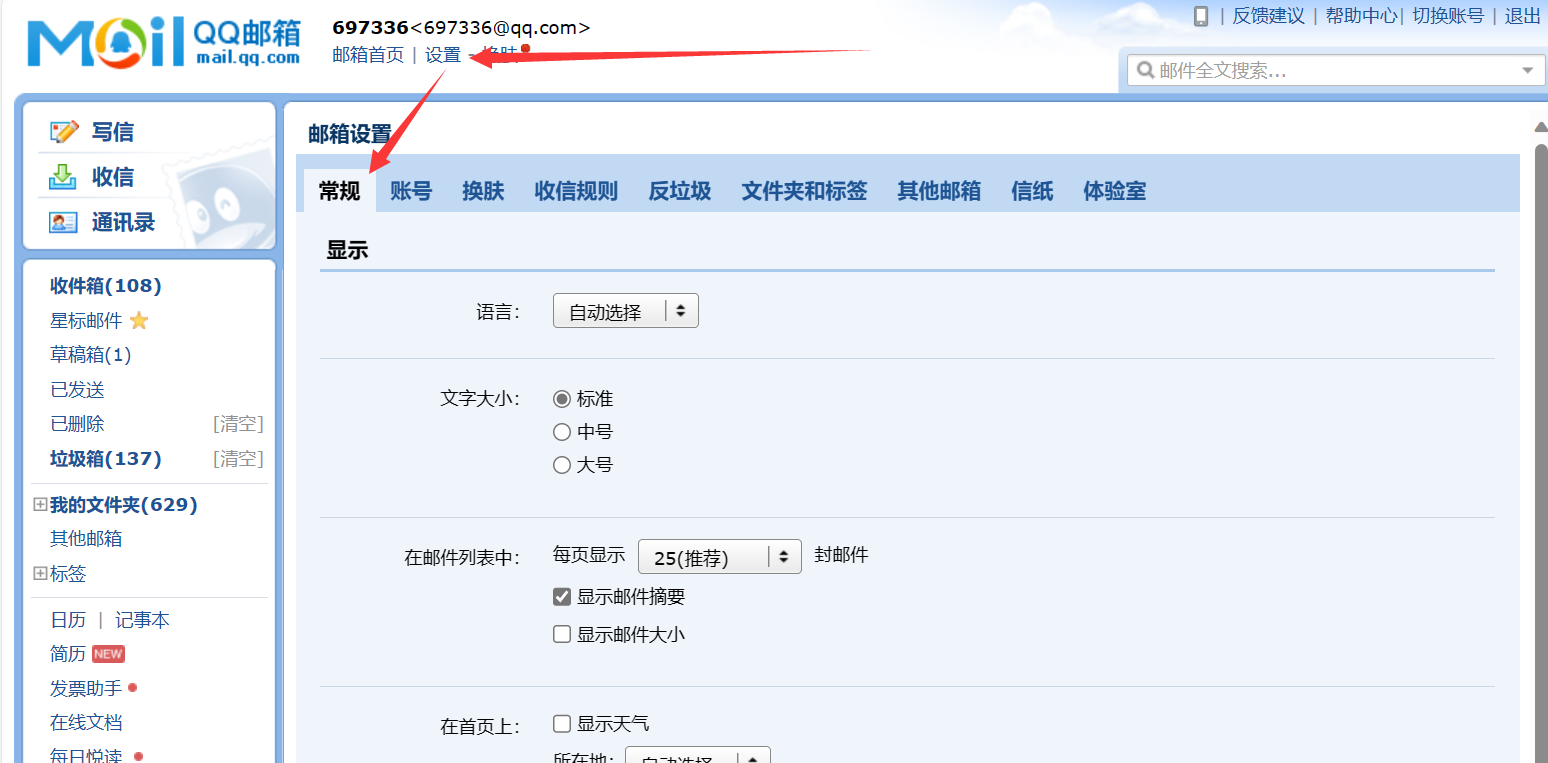Image resolution: width=1548 pixels, height=763 pixels.
Task: Expand the 标签 tree node
Action: 40,573
